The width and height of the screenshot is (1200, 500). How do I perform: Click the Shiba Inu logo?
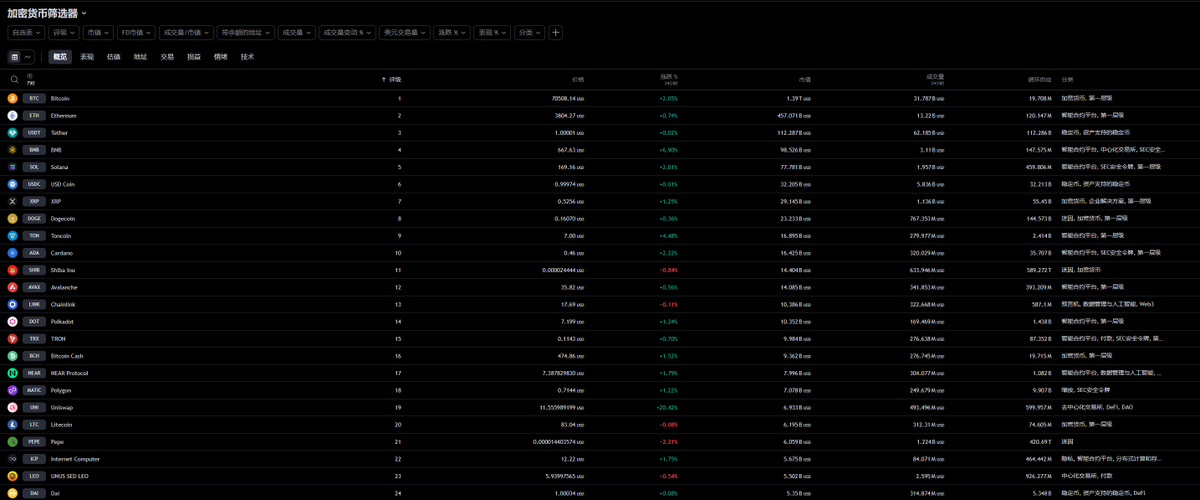13,270
